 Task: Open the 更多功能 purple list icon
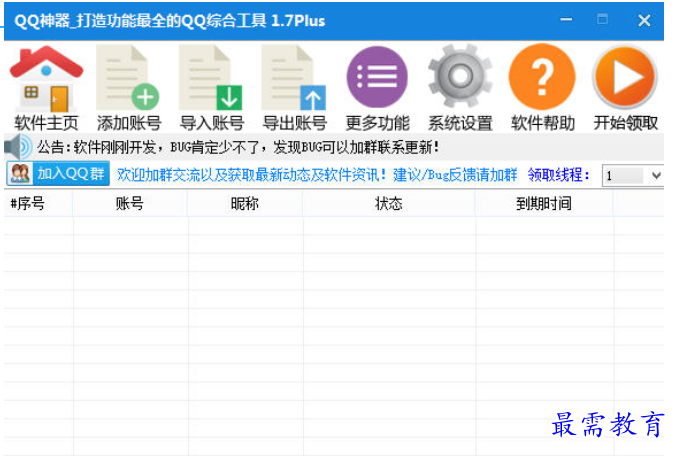click(x=377, y=88)
